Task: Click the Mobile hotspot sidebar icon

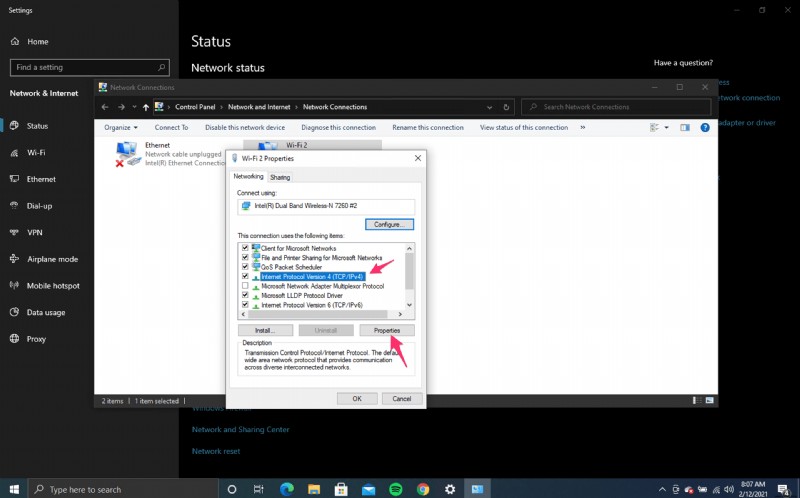Action: coord(14,285)
